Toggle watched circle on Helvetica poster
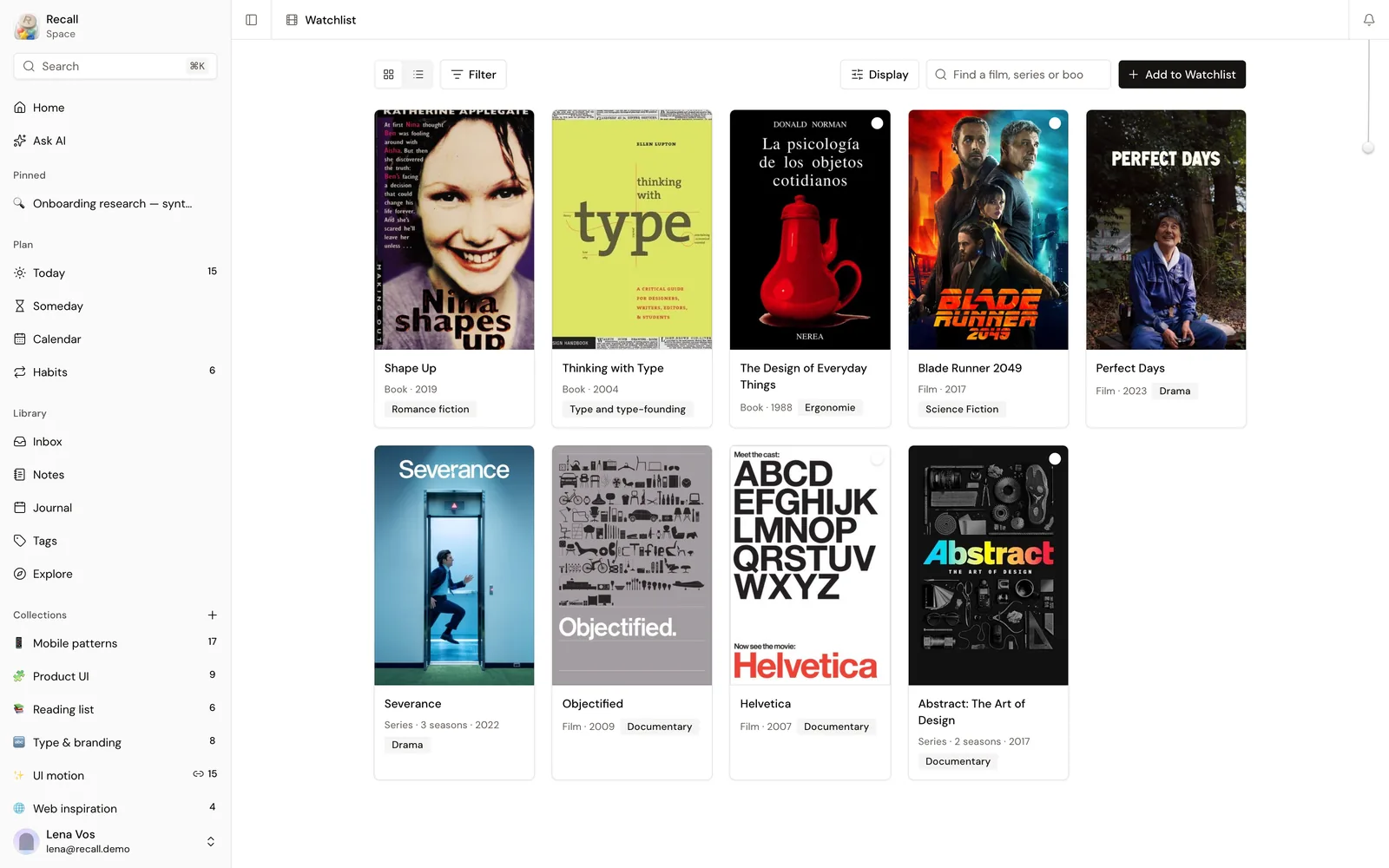Viewport: 1389px width, 868px height. coord(877,459)
